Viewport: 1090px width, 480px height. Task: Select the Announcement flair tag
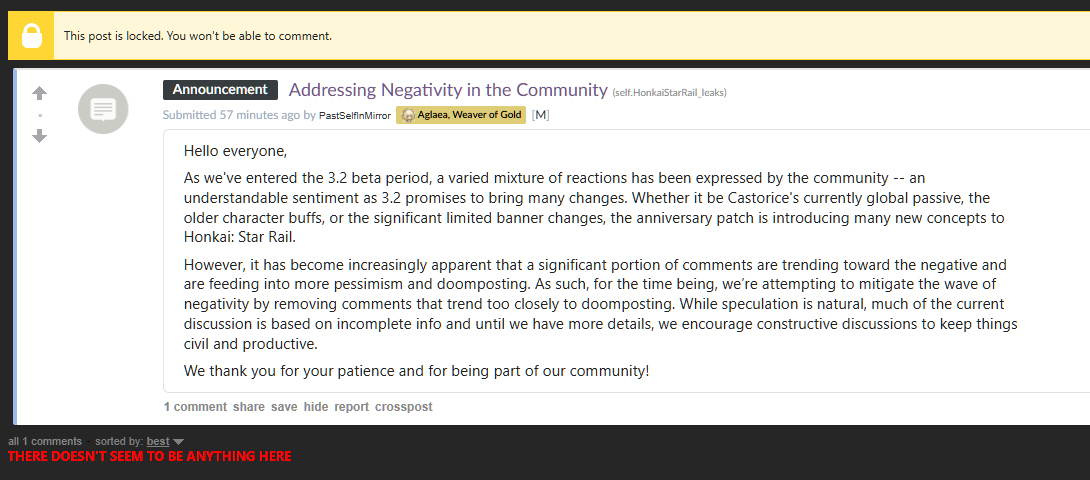(x=220, y=90)
